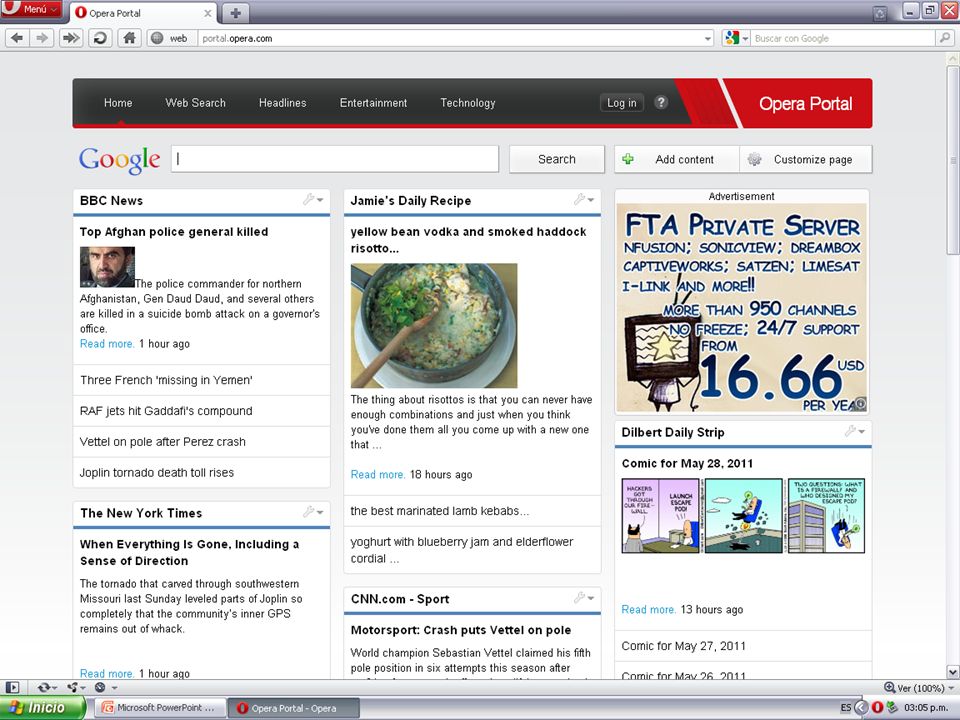
Task: Click the Add content button
Action: (677, 159)
